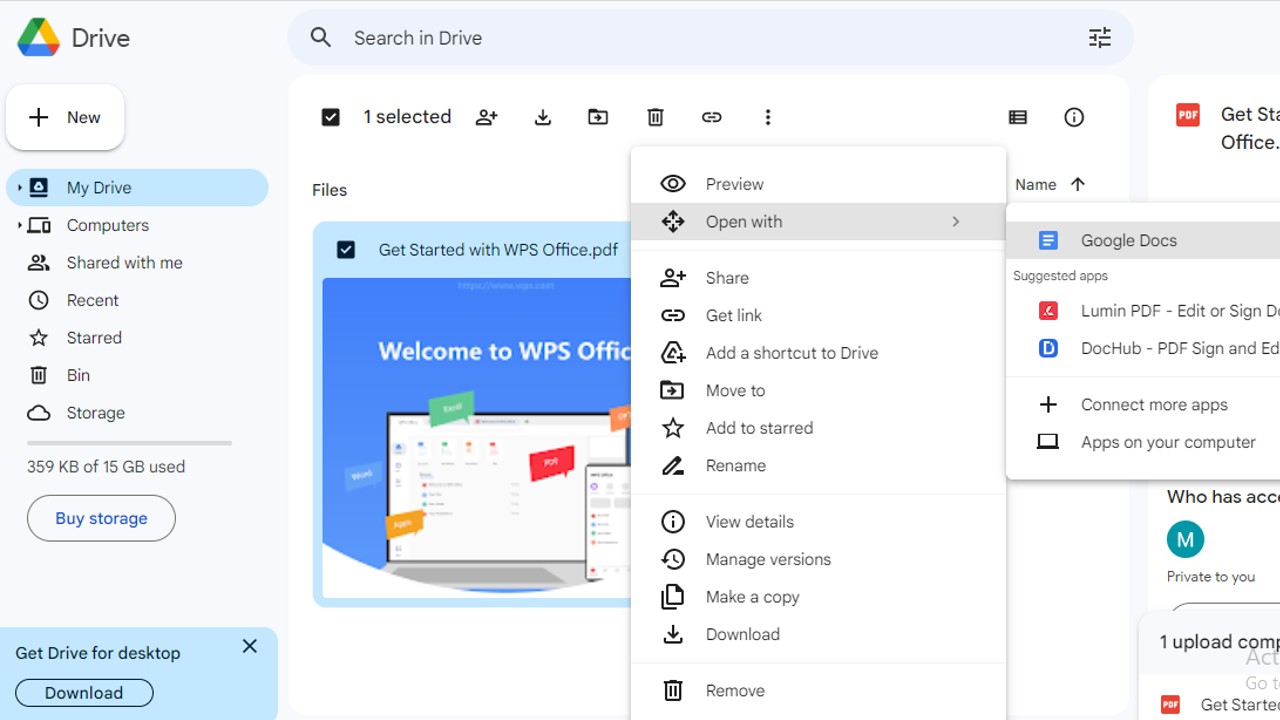Screen dimensions: 1280x720
Task: Click the plus icon beside Connect more apps
Action: click(x=1048, y=405)
